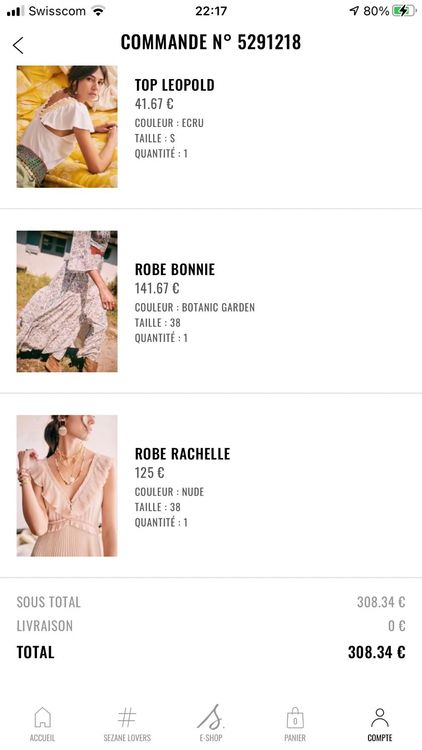
Task: Select the ROBE BONNIE product title
Action: (x=175, y=269)
